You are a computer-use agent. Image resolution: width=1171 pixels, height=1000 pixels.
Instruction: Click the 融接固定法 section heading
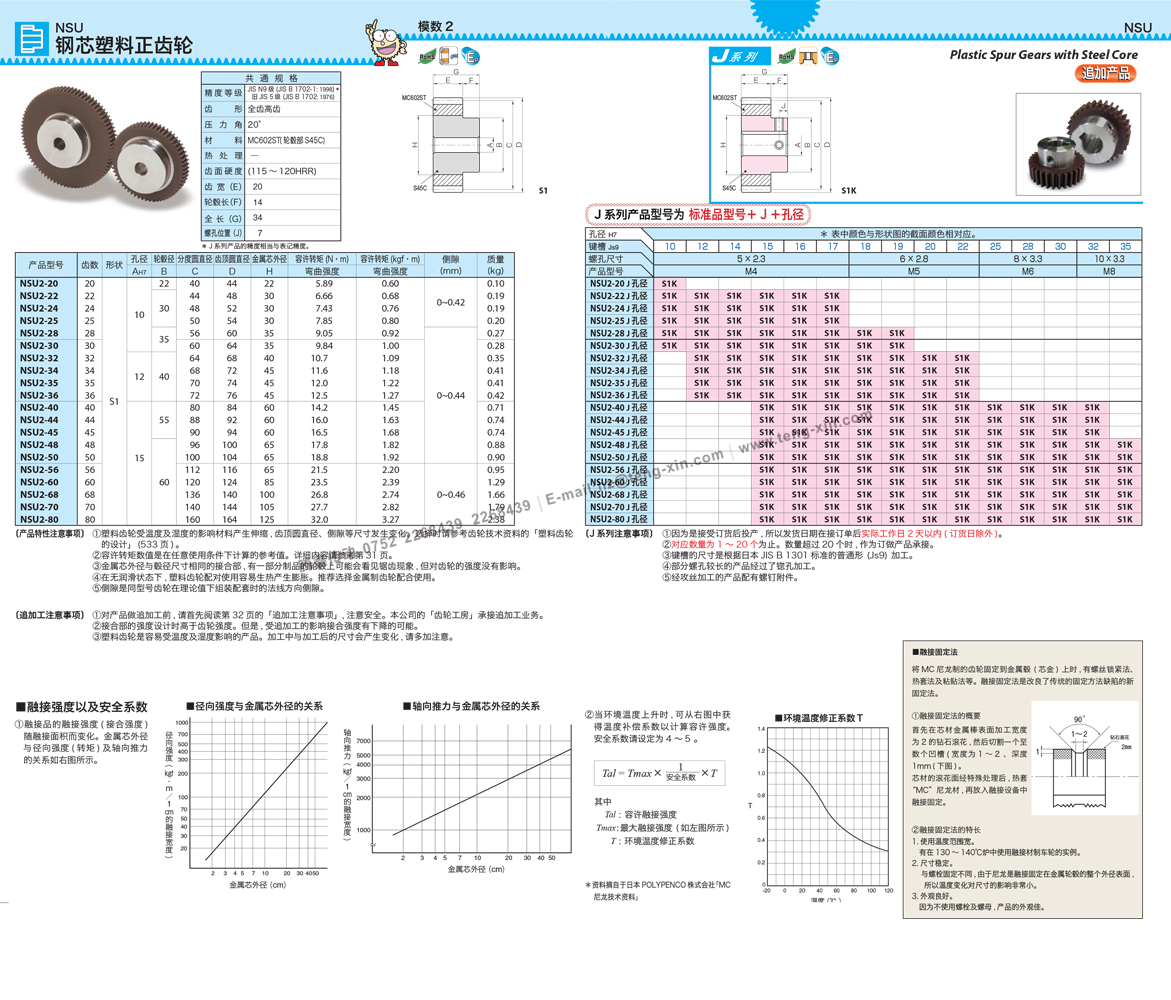(935, 652)
